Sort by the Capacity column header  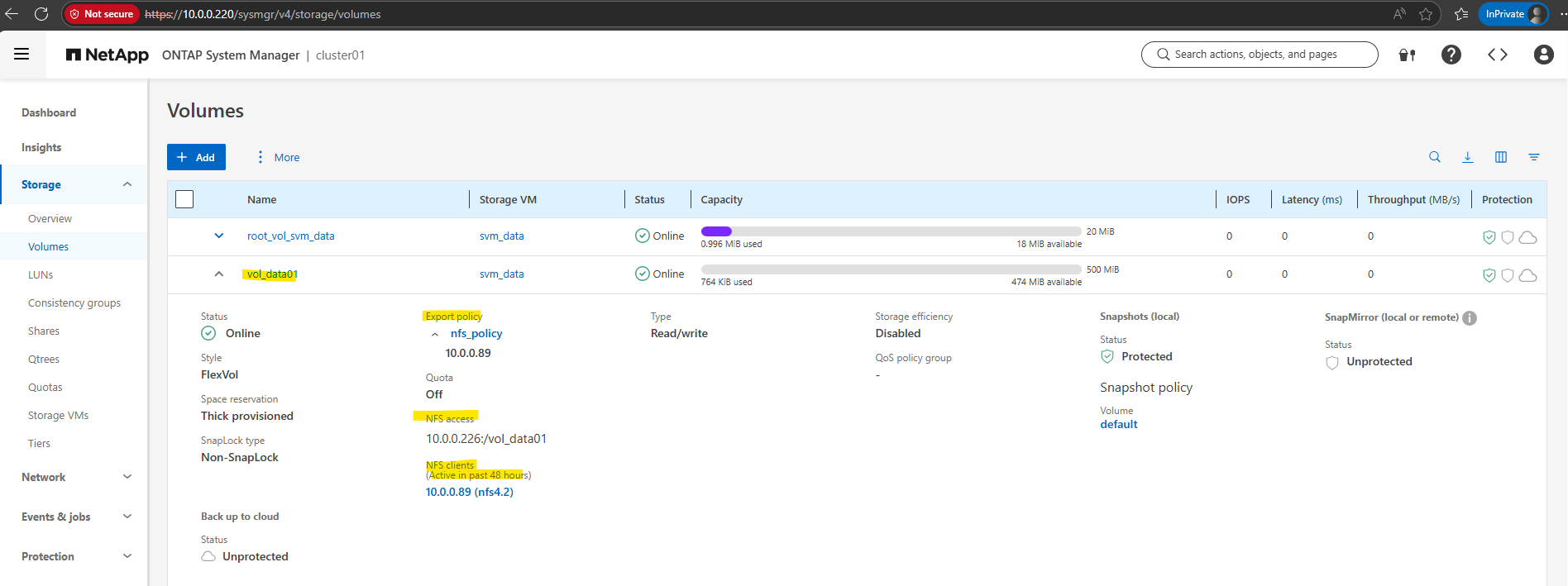point(721,199)
